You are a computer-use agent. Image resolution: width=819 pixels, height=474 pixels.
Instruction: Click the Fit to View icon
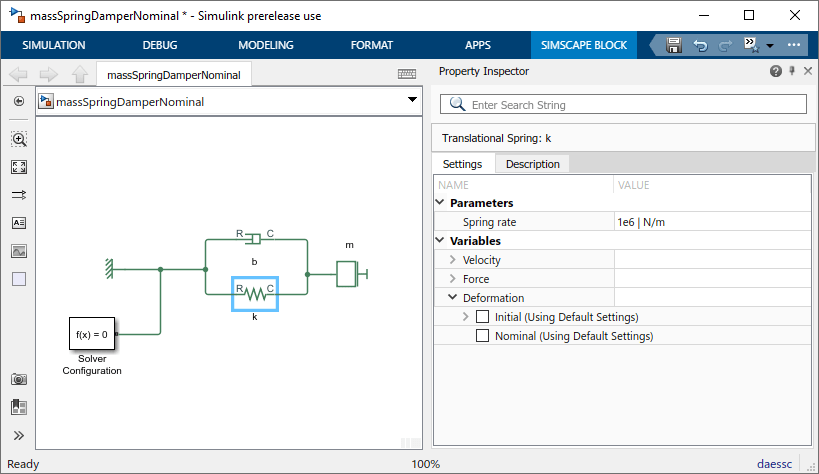(x=19, y=167)
